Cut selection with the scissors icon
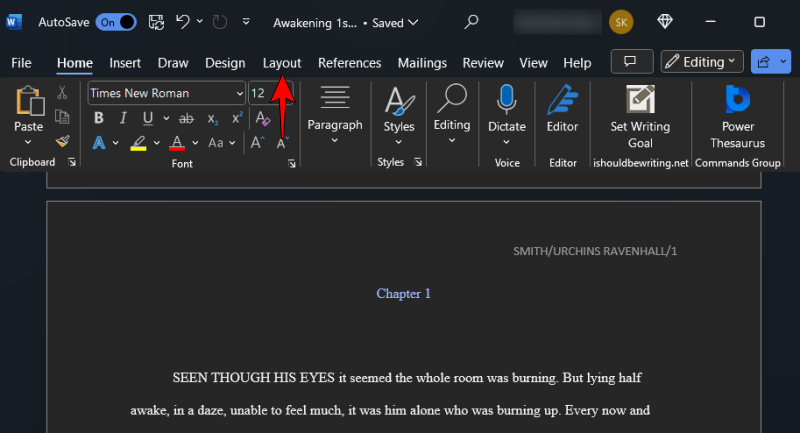 point(62,93)
